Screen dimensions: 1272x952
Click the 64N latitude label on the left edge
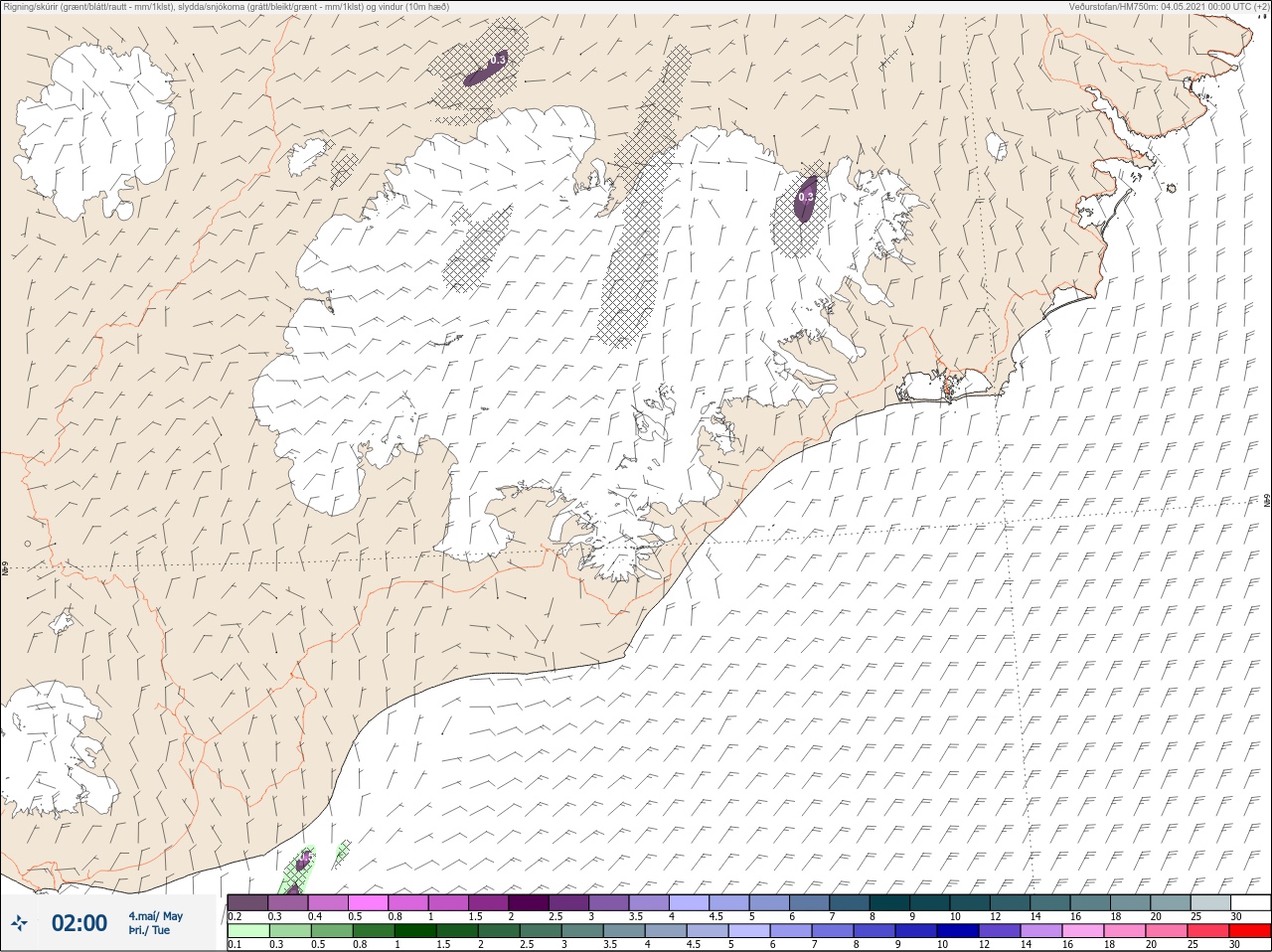[x=5, y=570]
